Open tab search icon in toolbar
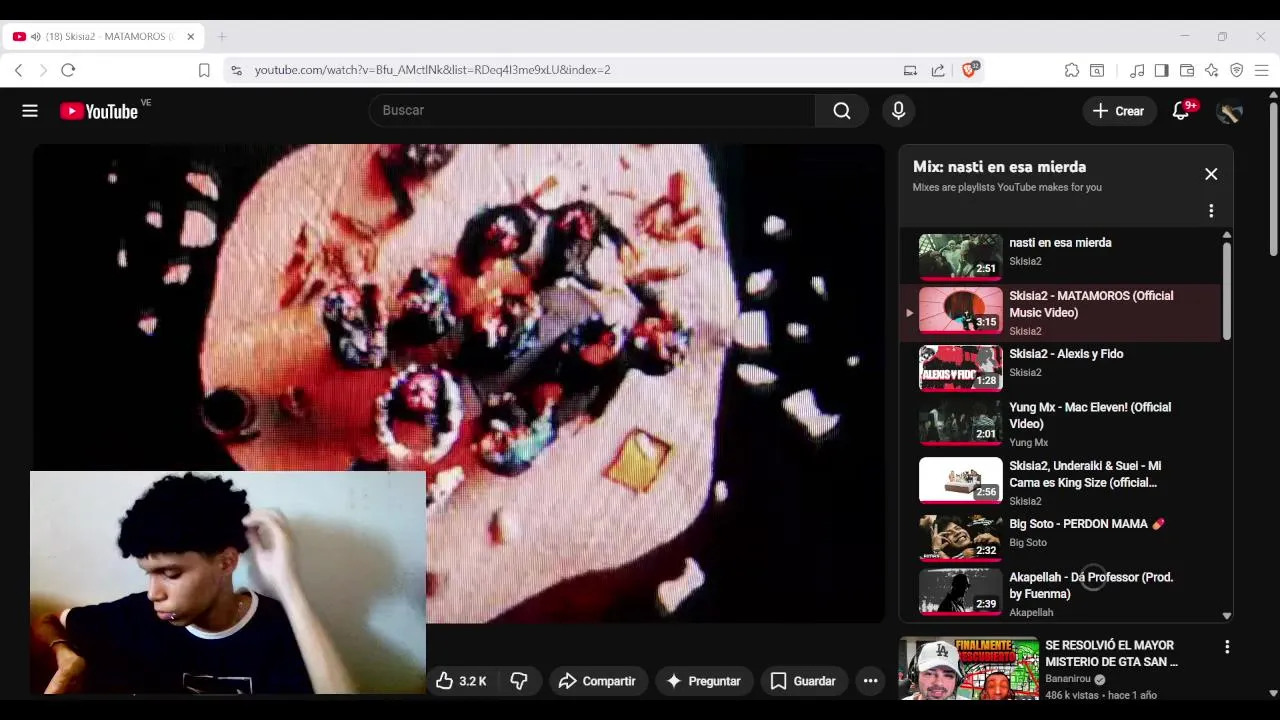Viewport: 1280px width, 720px height. [1097, 70]
